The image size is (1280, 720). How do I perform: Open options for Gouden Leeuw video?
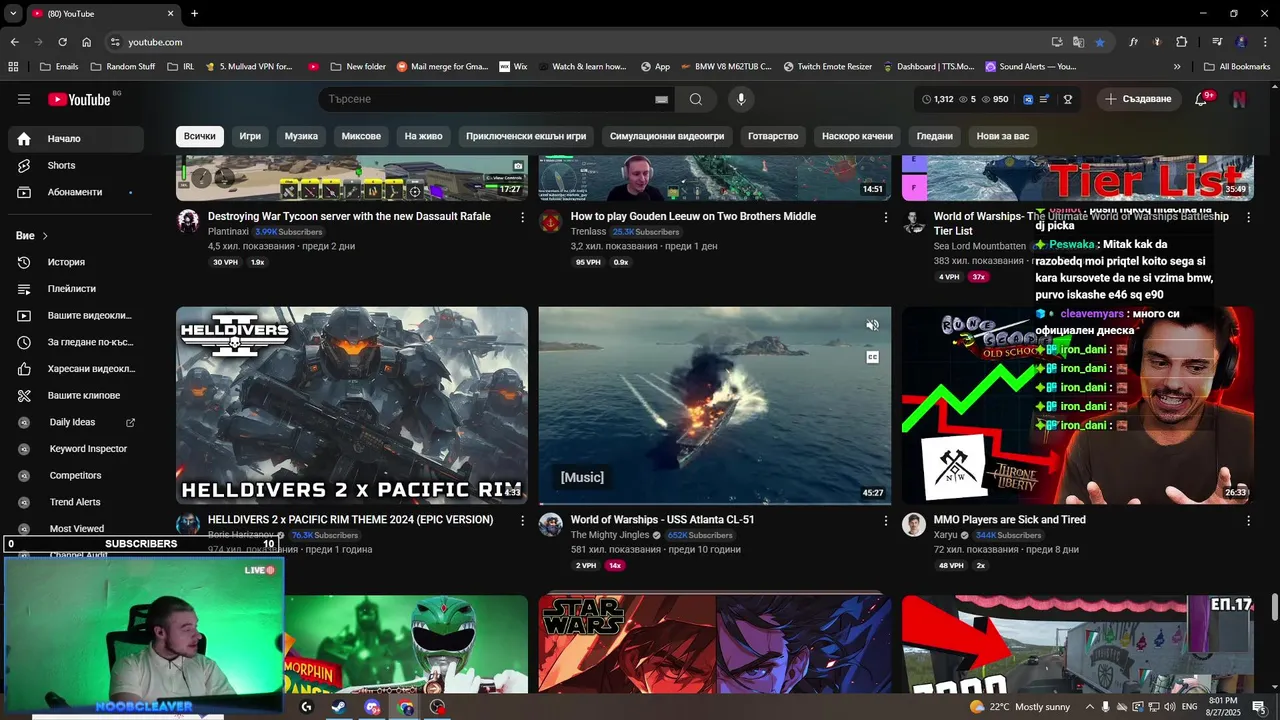coord(885,217)
